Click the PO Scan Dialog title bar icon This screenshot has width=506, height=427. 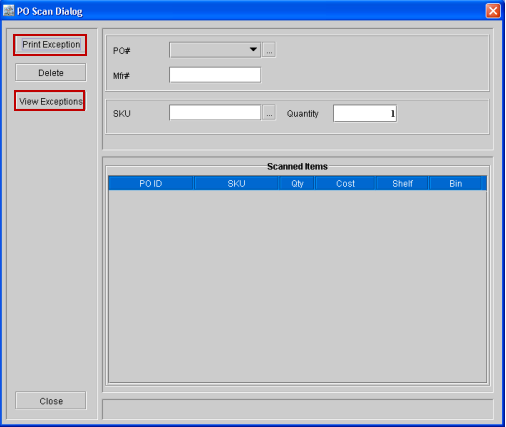pos(9,11)
